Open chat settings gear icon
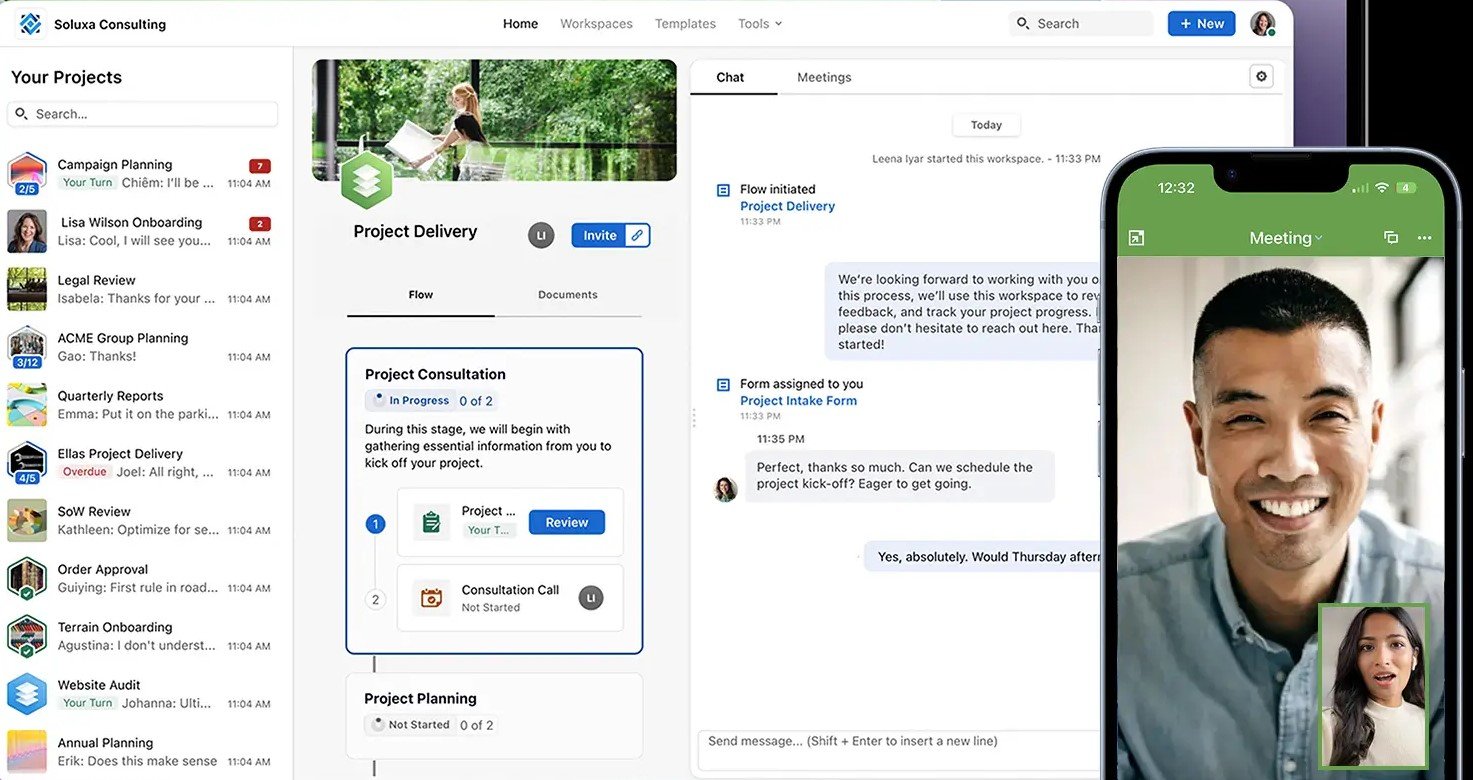 point(1261,77)
